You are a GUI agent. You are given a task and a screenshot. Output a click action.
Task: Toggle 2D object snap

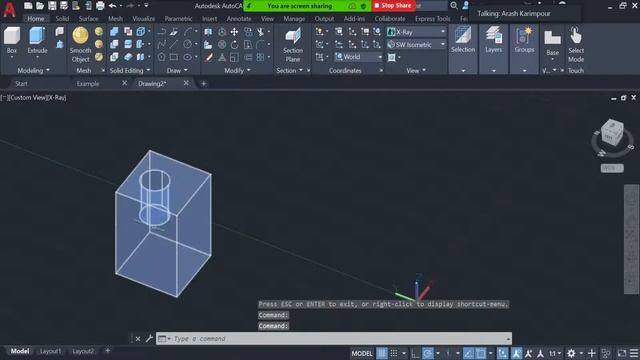(481, 353)
